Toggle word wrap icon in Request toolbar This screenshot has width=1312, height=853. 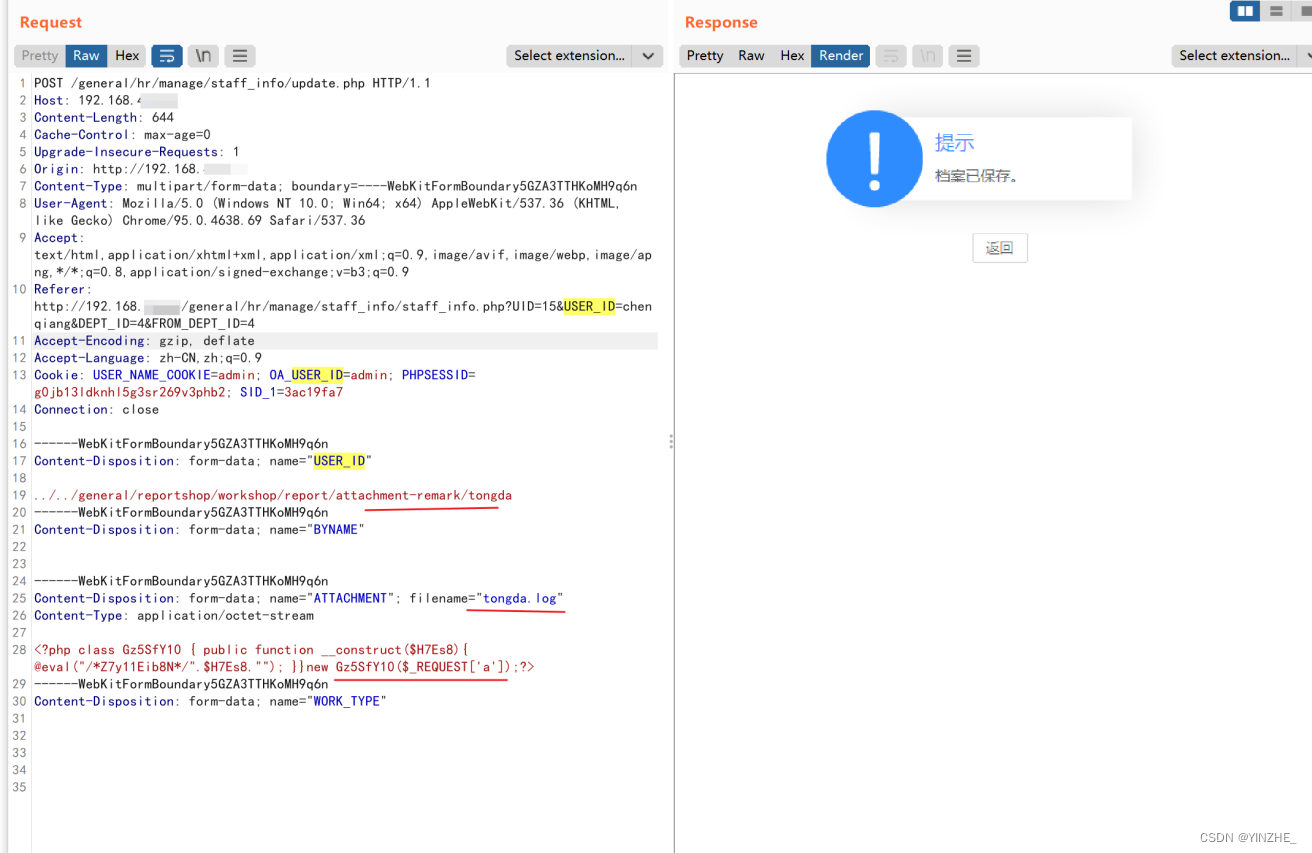pyautogui.click(x=167, y=56)
